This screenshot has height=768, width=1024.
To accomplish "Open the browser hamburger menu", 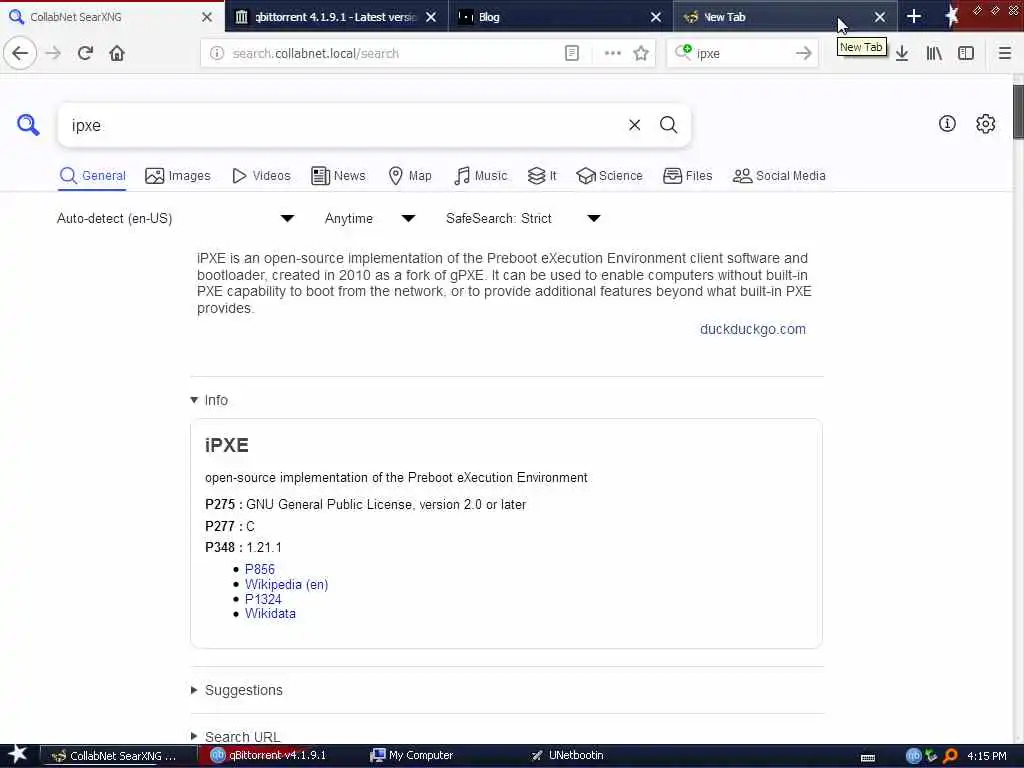I will tap(1004, 54).
